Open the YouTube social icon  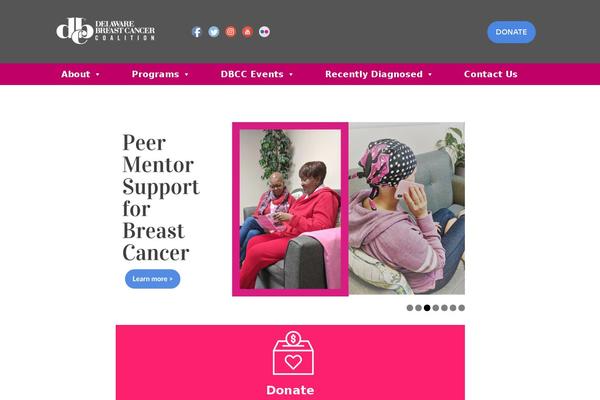pyautogui.click(x=247, y=32)
